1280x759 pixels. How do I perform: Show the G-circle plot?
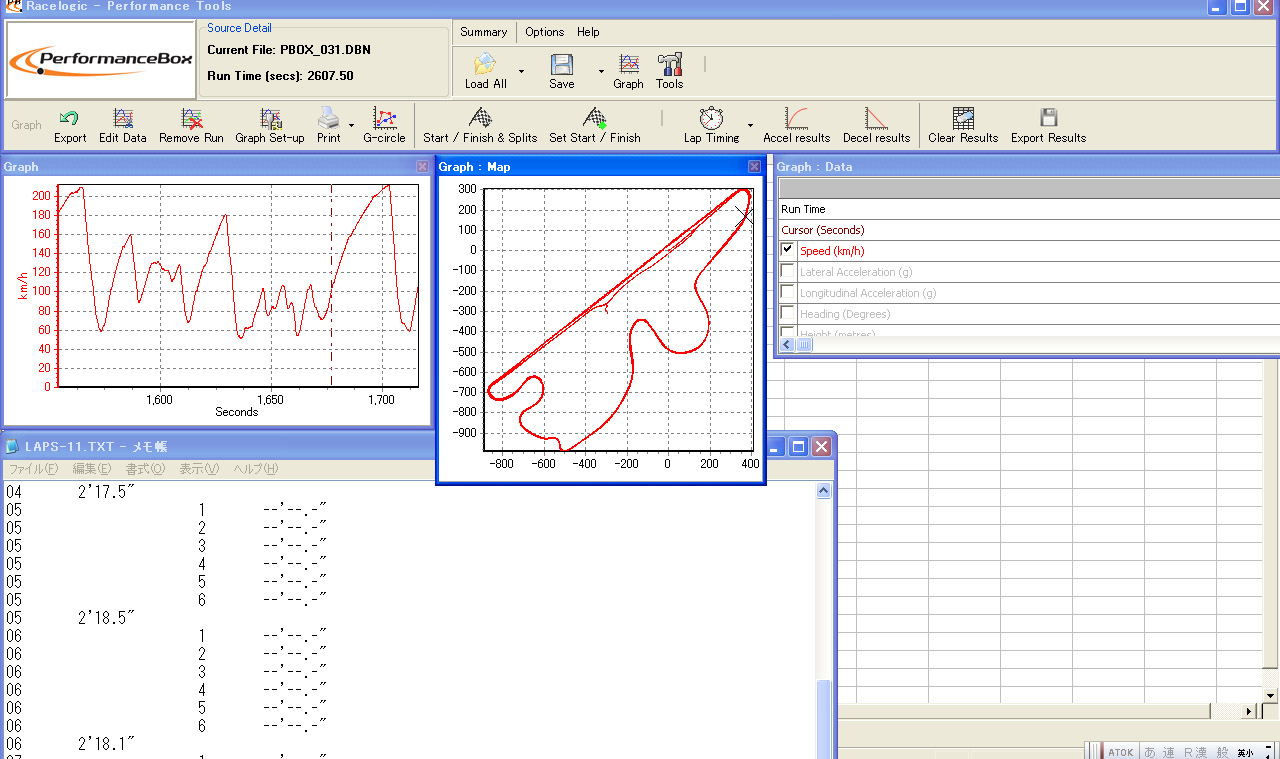pyautogui.click(x=384, y=120)
